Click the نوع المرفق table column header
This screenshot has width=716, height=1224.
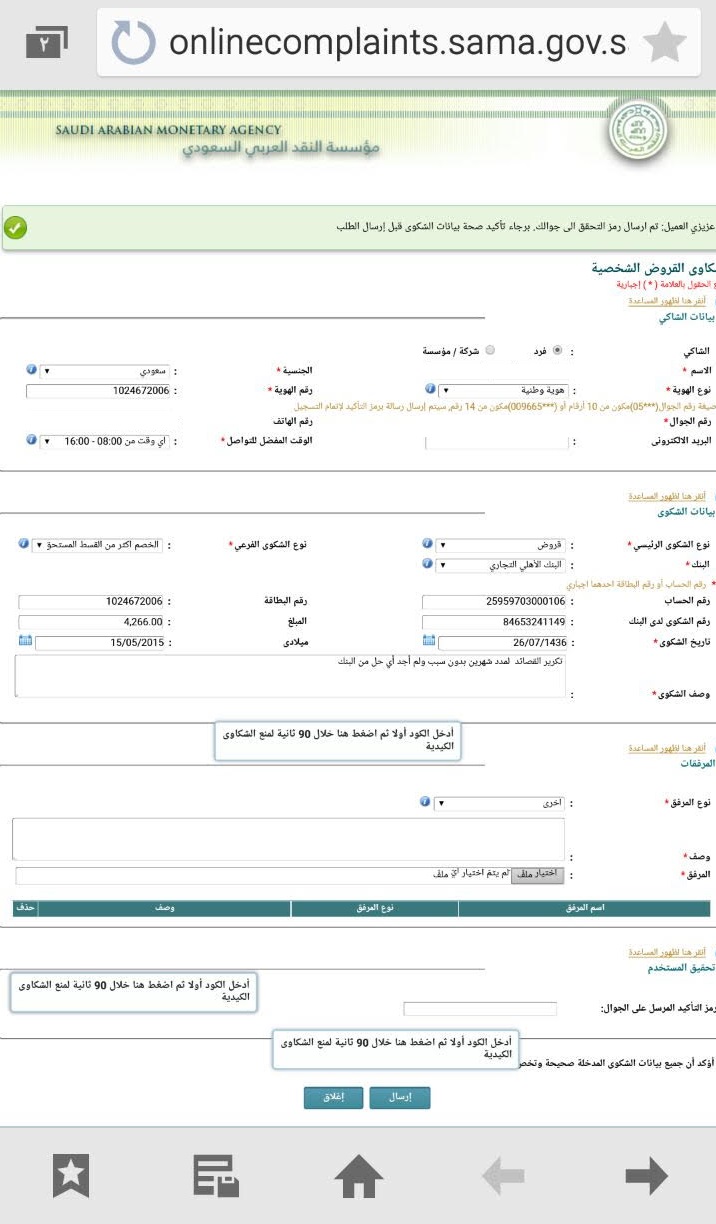(x=375, y=908)
